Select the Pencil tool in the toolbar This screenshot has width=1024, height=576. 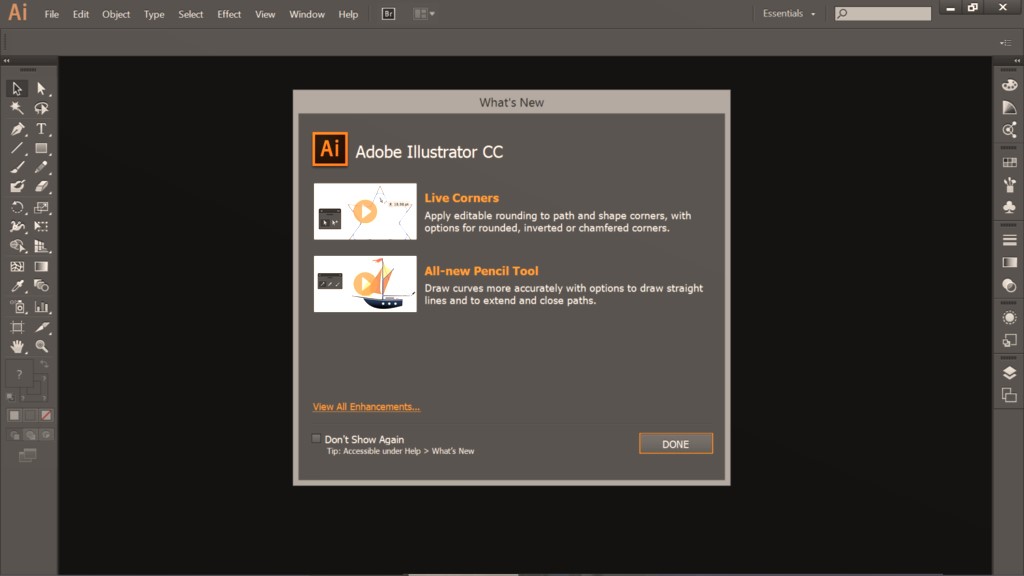[x=41, y=167]
